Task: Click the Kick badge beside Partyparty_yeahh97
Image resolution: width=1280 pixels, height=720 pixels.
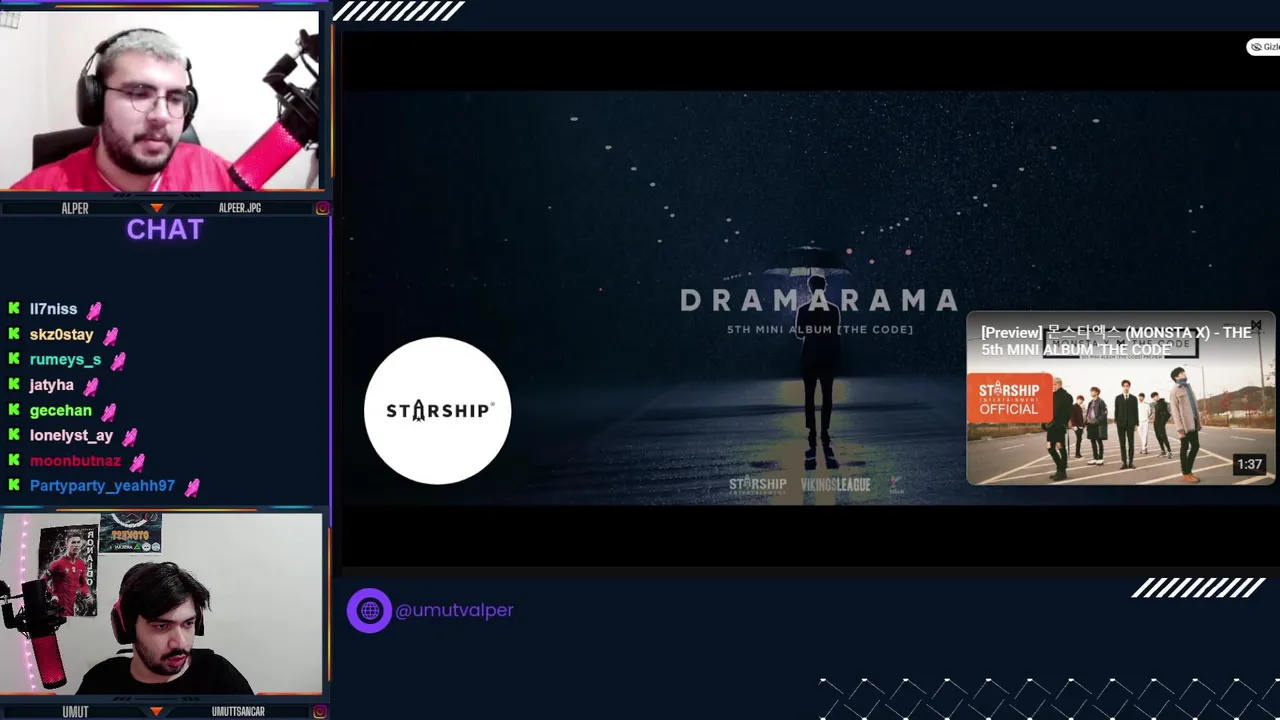Action: (14, 485)
